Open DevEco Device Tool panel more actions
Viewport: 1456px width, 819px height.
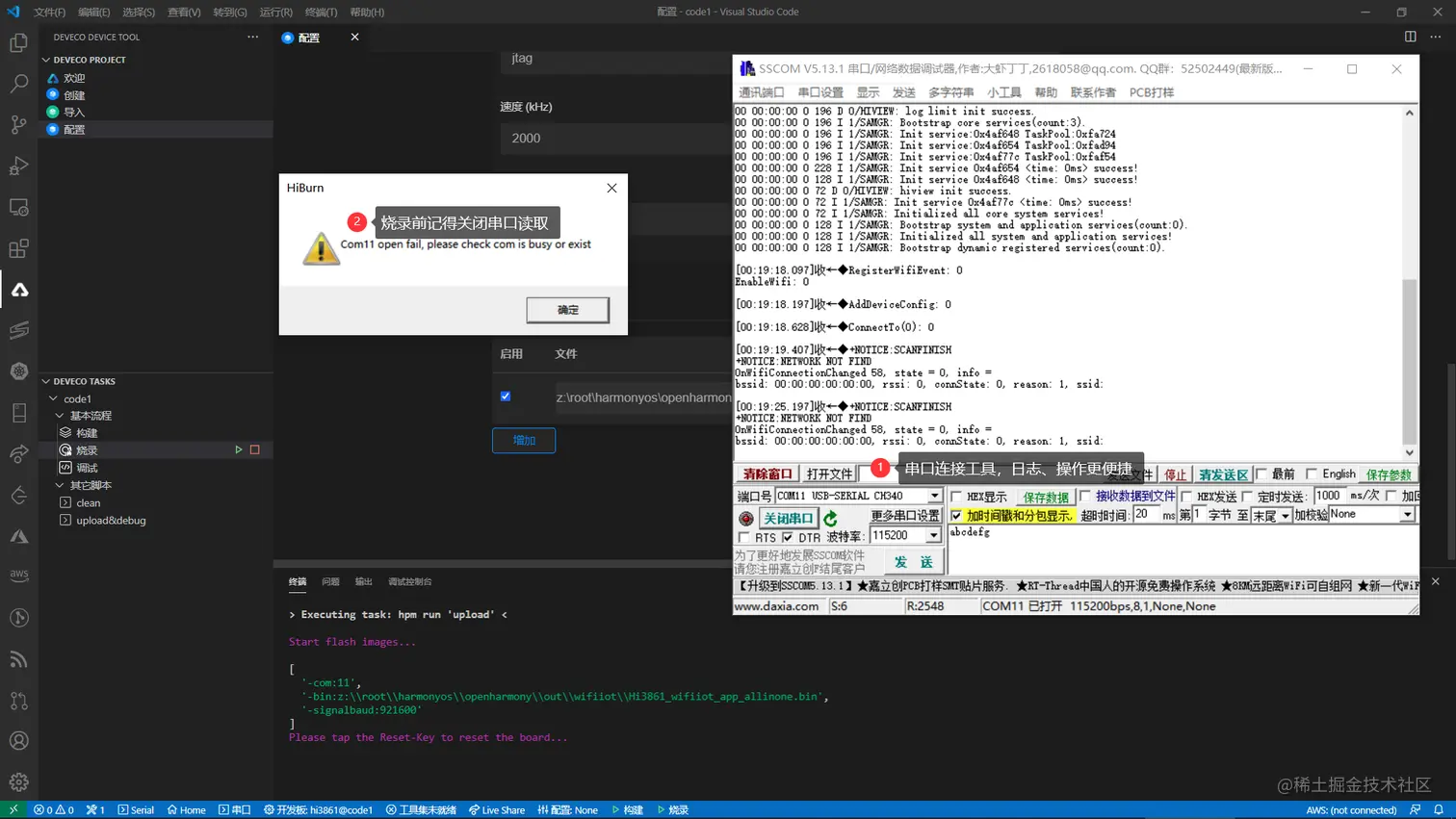[x=252, y=37]
